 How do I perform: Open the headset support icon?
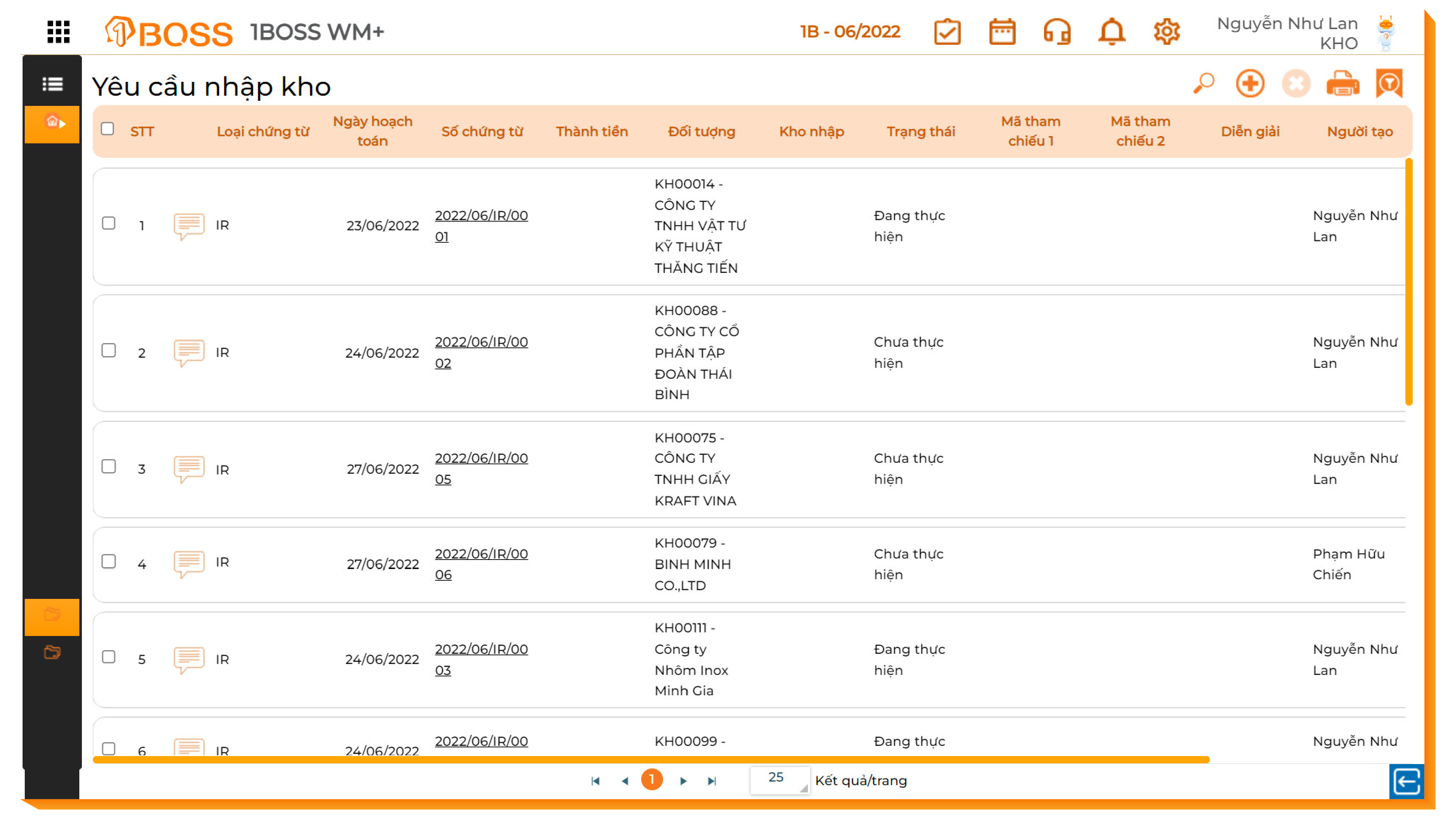1056,32
